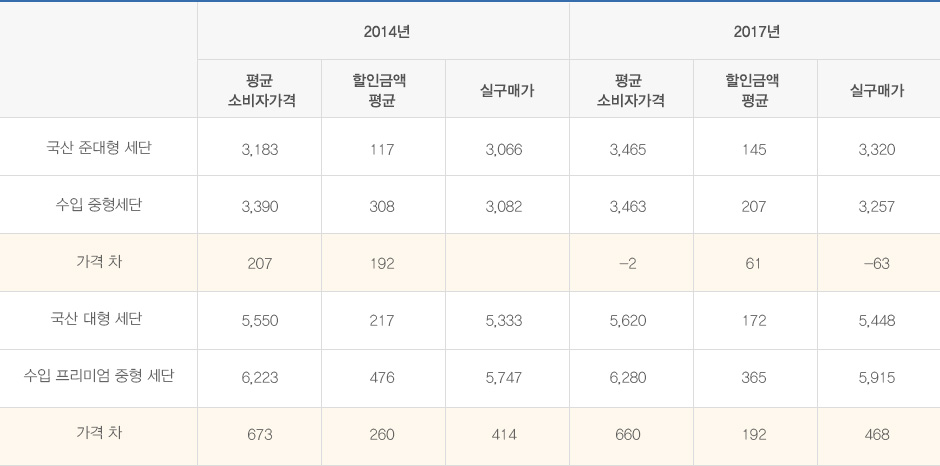Select the price difference cell showing 673
Image resolution: width=940 pixels, height=466 pixels.
click(260, 435)
